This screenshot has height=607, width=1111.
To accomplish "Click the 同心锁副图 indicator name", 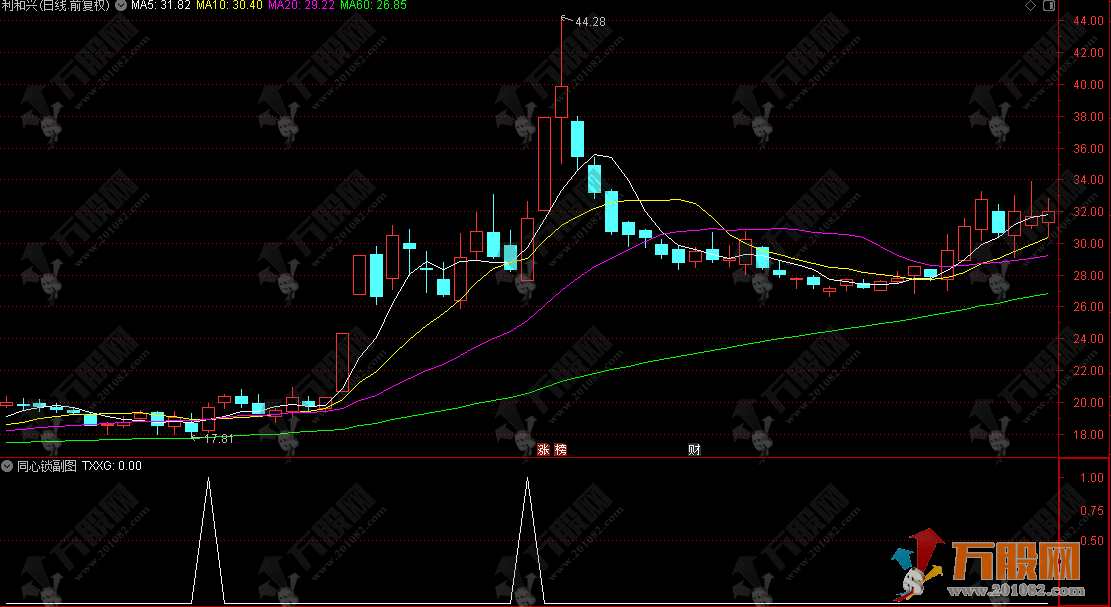I will click(47, 465).
